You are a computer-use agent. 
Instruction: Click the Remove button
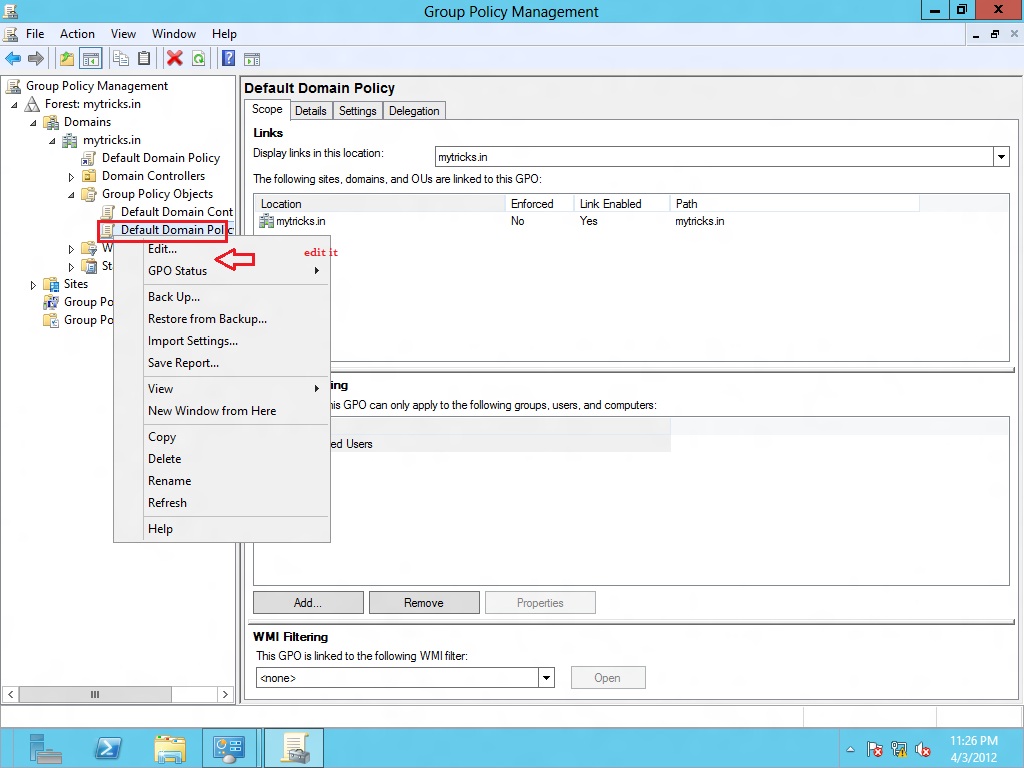click(424, 603)
